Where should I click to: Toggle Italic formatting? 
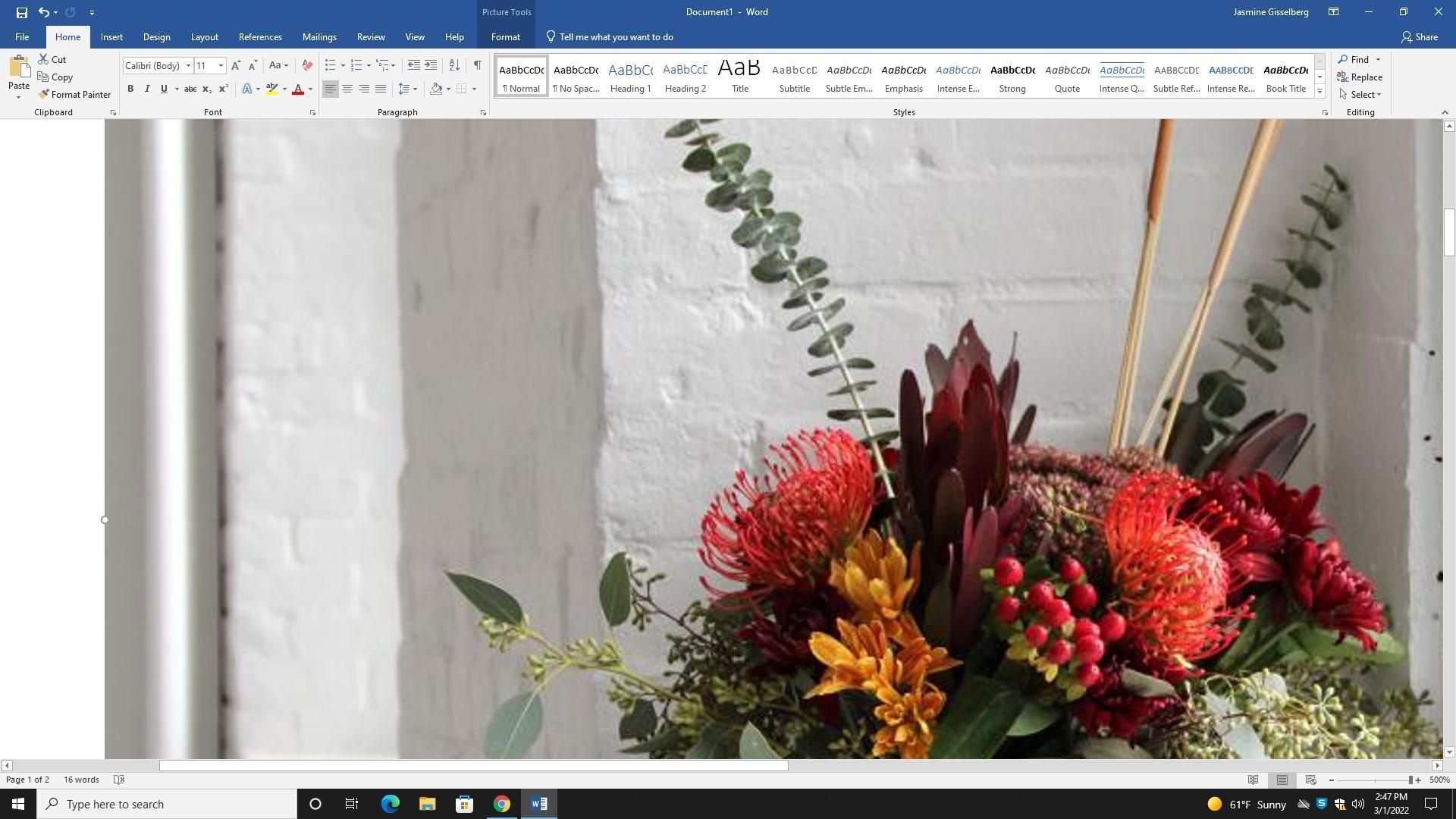click(x=147, y=89)
